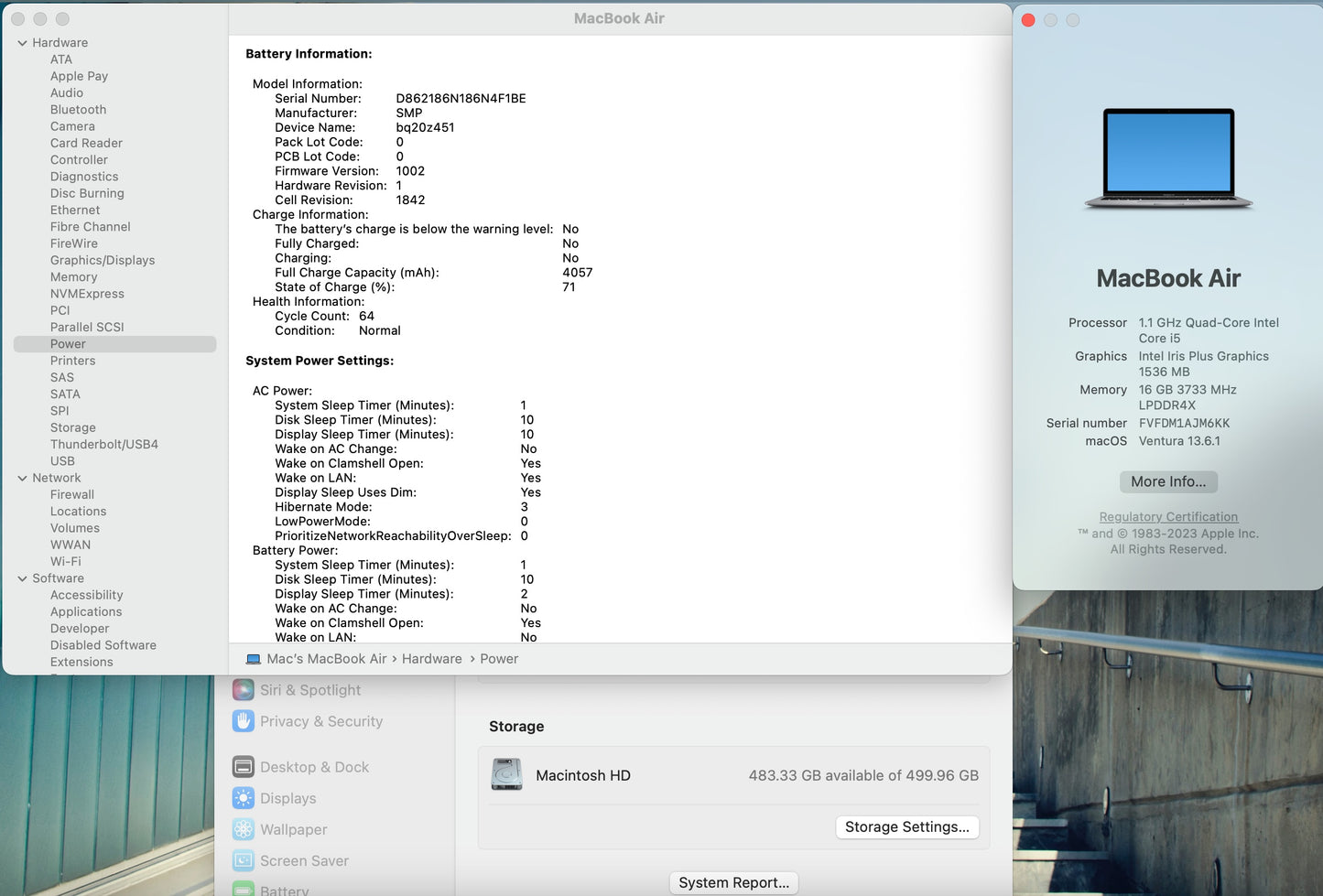Image resolution: width=1323 pixels, height=896 pixels.
Task: Click the Desktop & Dock icon
Action: [243, 767]
